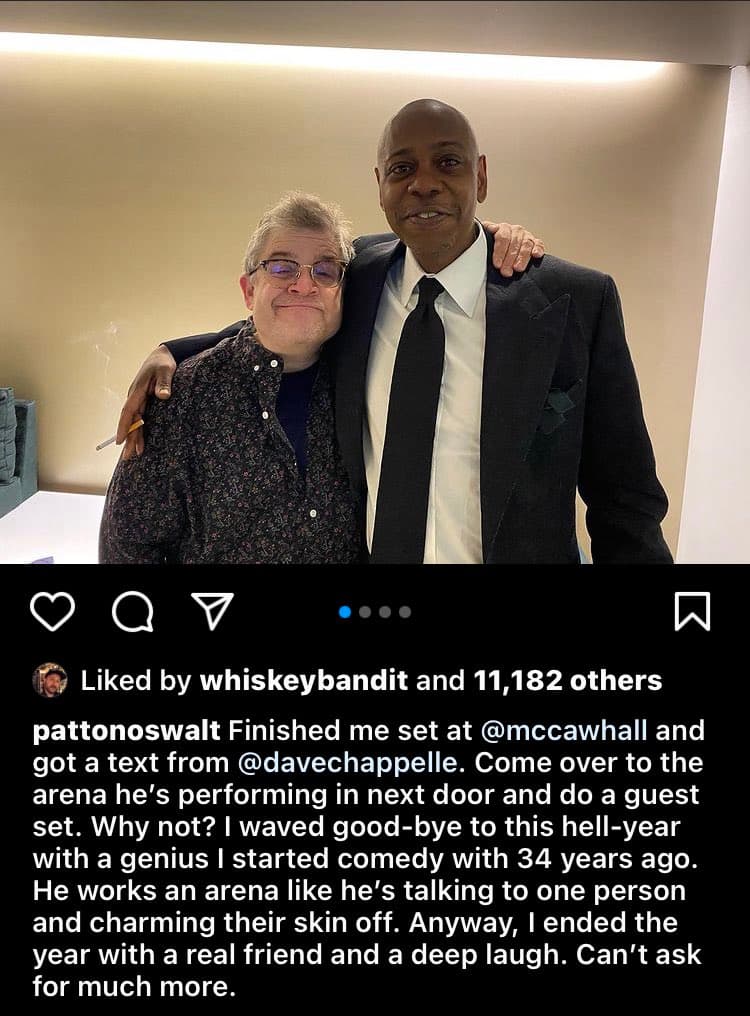Open the pattonoswalt profile username

point(126,731)
